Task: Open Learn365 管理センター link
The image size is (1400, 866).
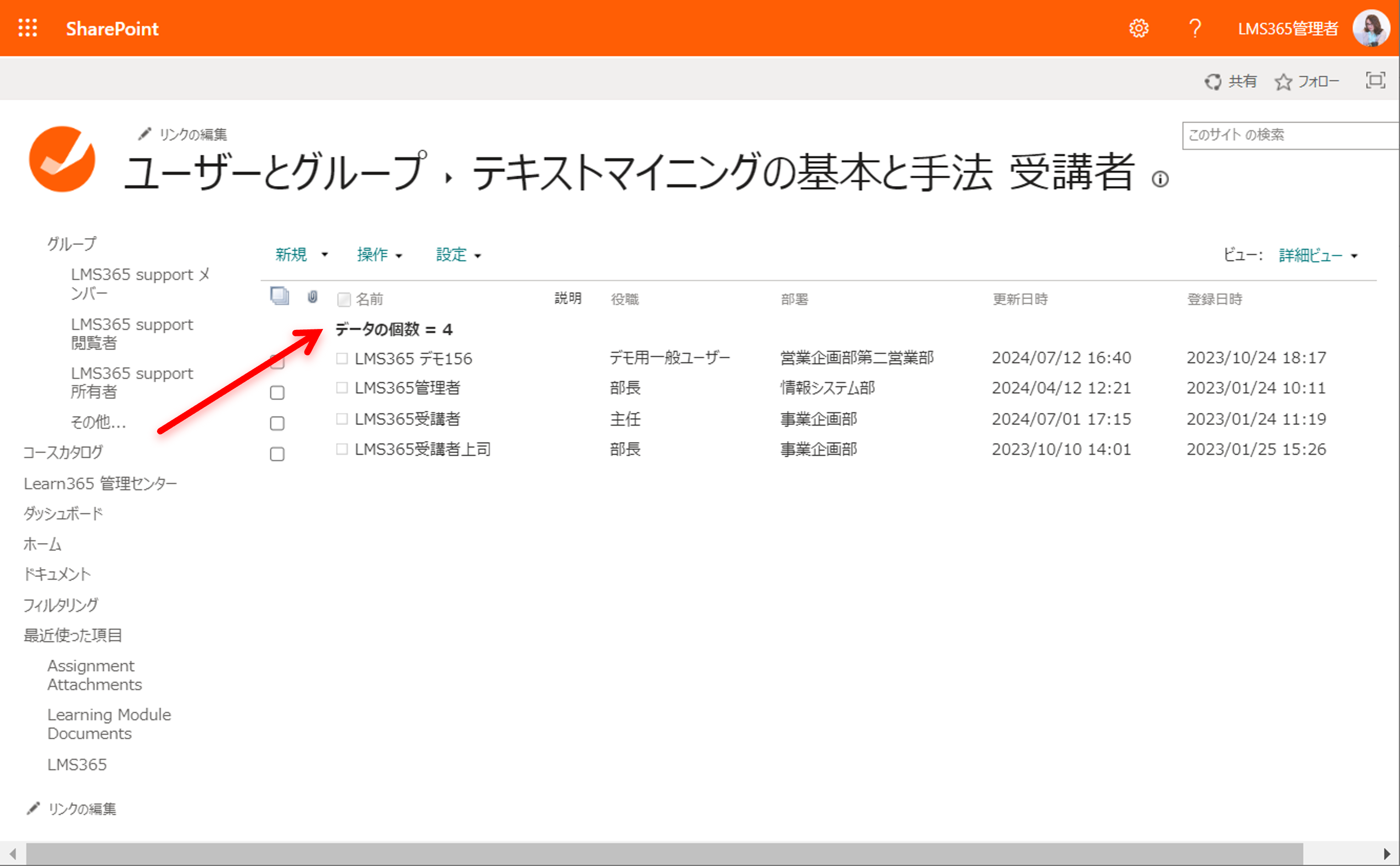Action: click(x=100, y=483)
